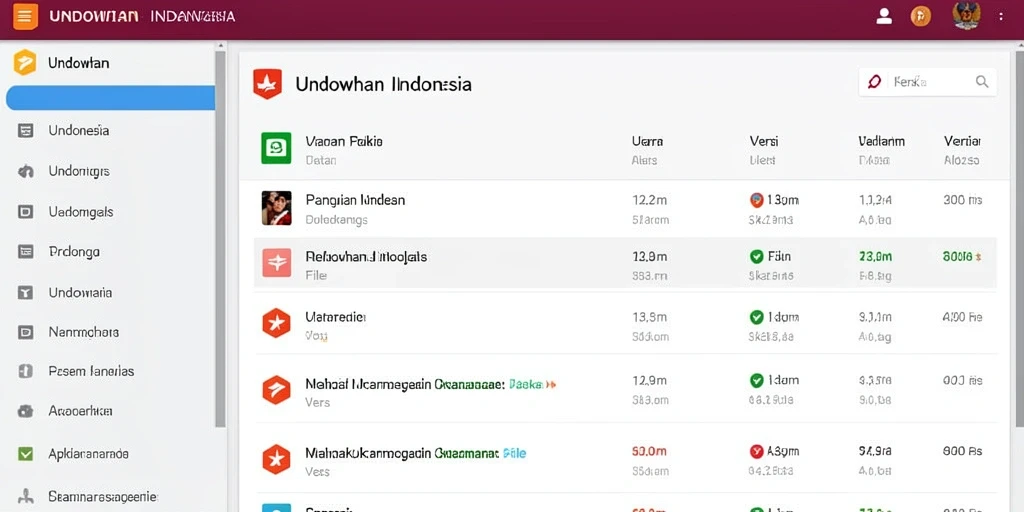Screen dimensions: 1024x512
Task: Open the Garuda emblem avatar
Action: (966, 16)
